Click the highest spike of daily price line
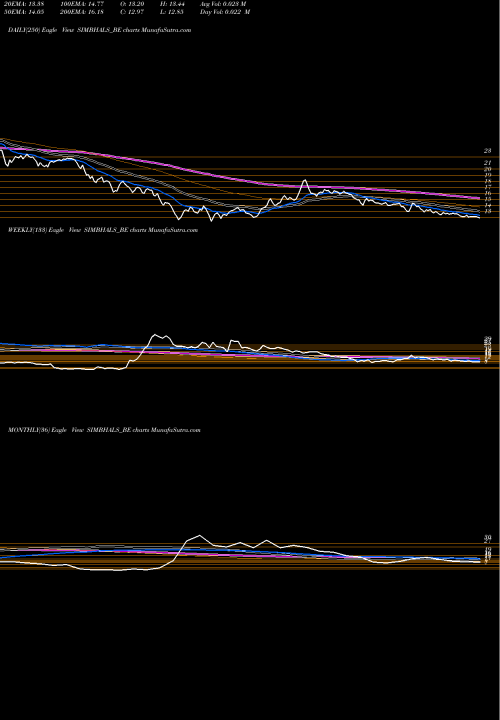500x720 pixels. tap(304, 180)
